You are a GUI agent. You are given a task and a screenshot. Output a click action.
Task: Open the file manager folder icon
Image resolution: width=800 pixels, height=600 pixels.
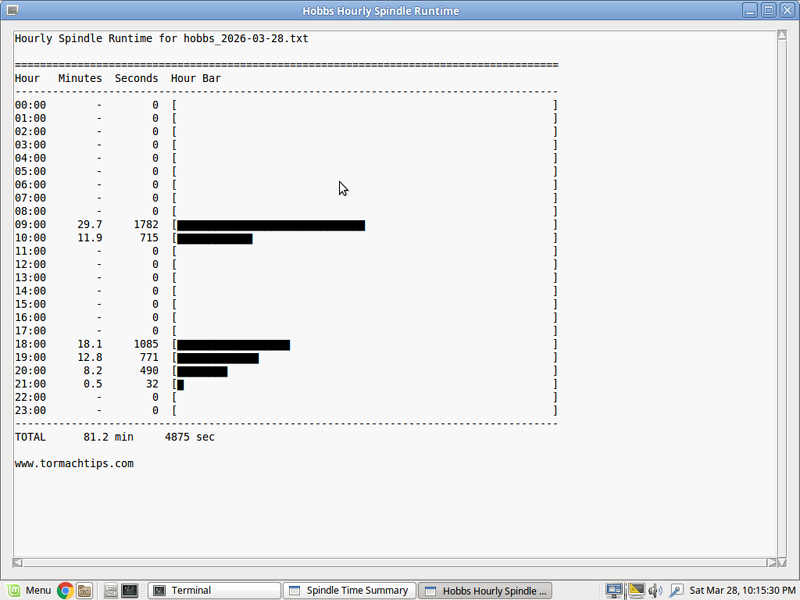click(85, 590)
